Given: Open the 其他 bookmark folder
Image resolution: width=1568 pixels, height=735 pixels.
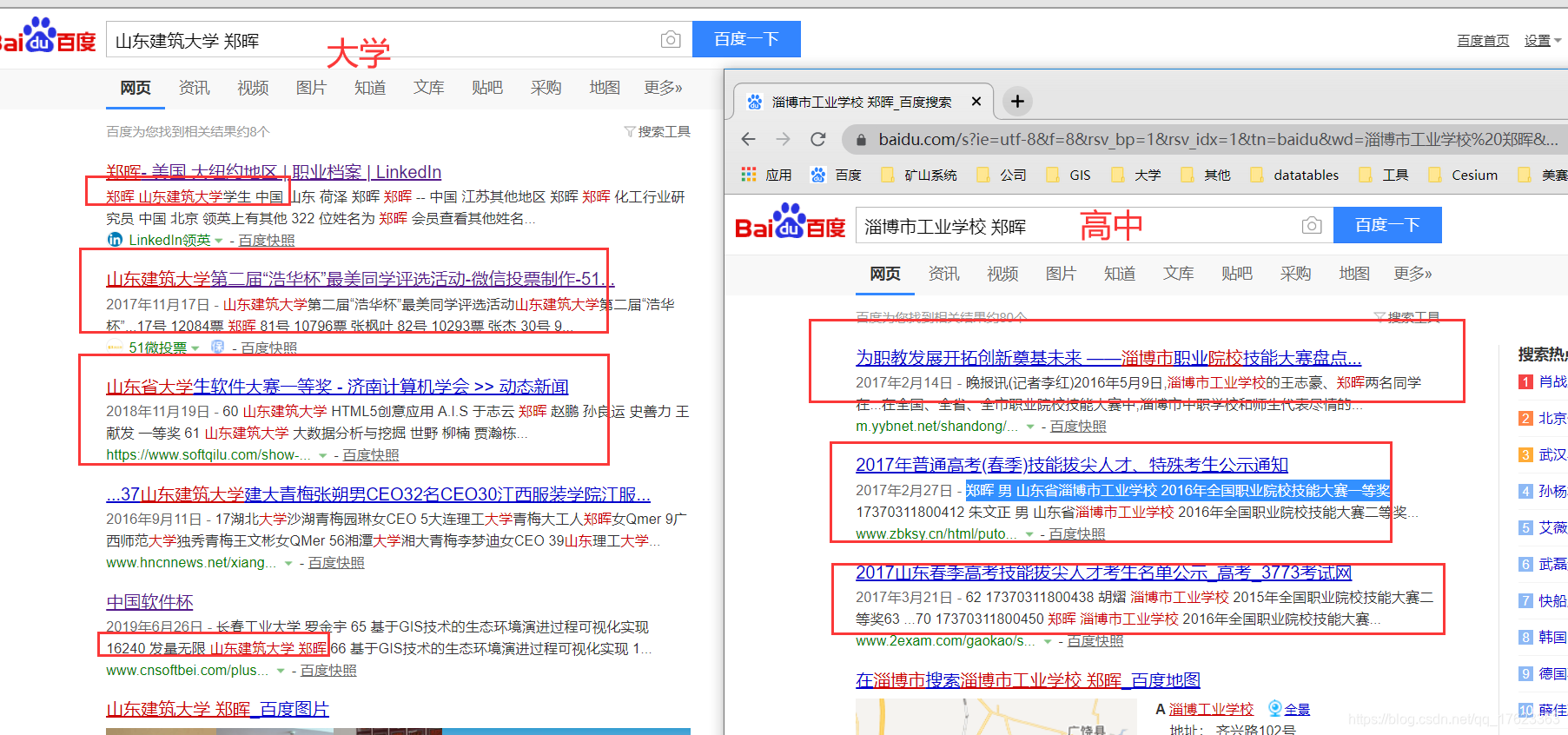Looking at the screenshot, I should click(1205, 175).
